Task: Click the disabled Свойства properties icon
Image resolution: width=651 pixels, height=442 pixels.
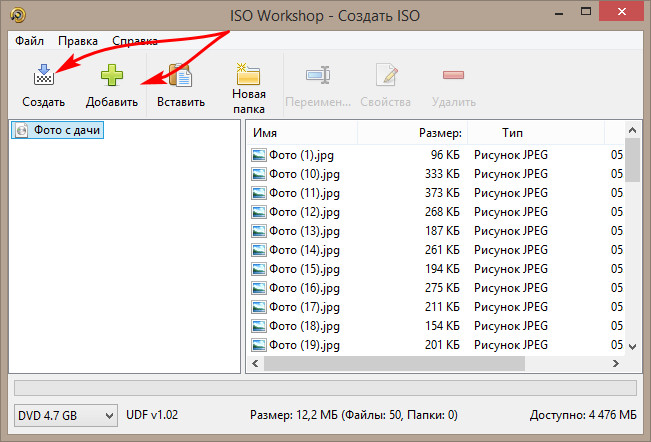Action: (x=387, y=75)
